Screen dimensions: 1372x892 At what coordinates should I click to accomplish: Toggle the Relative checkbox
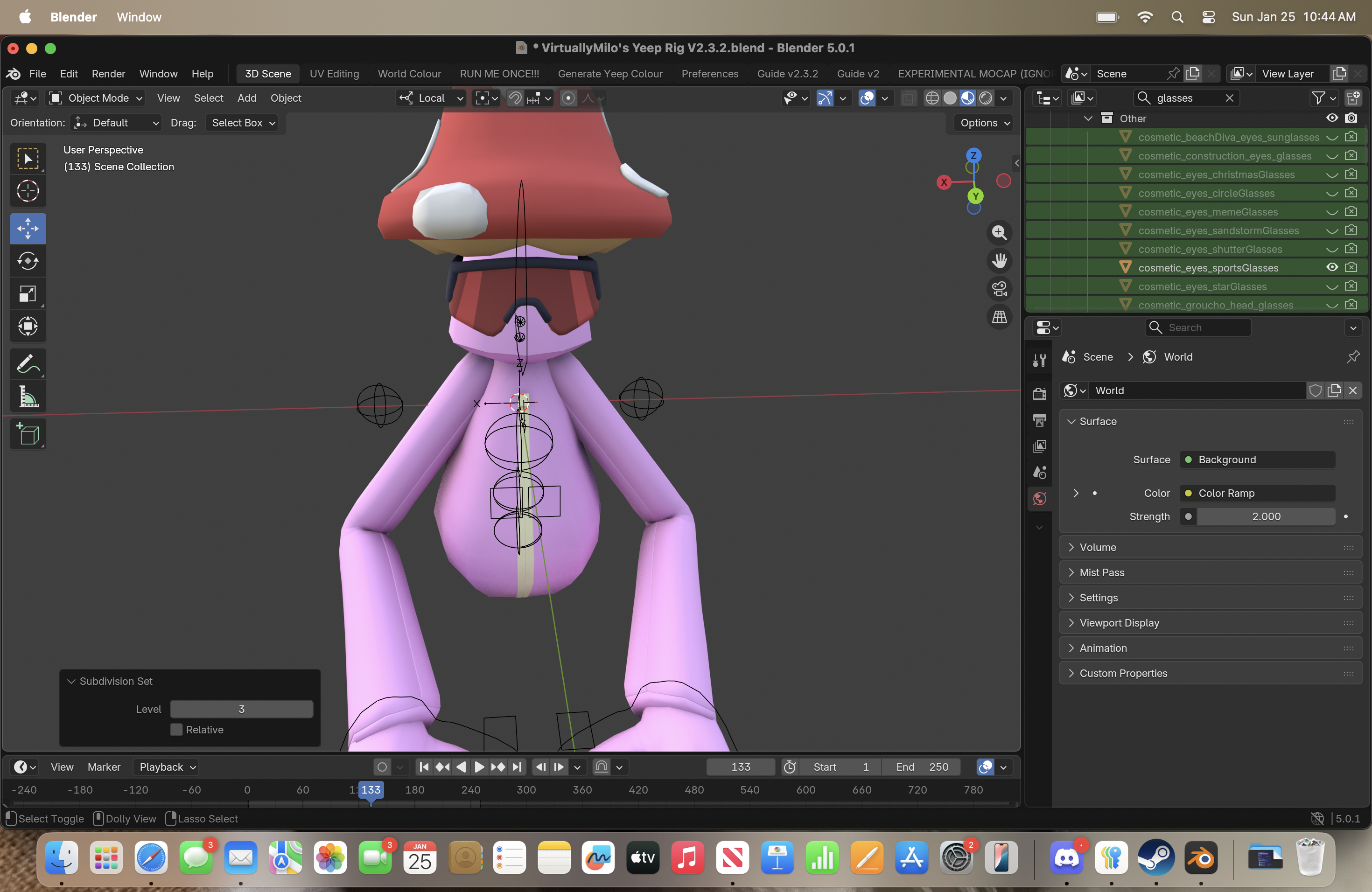tap(176, 730)
